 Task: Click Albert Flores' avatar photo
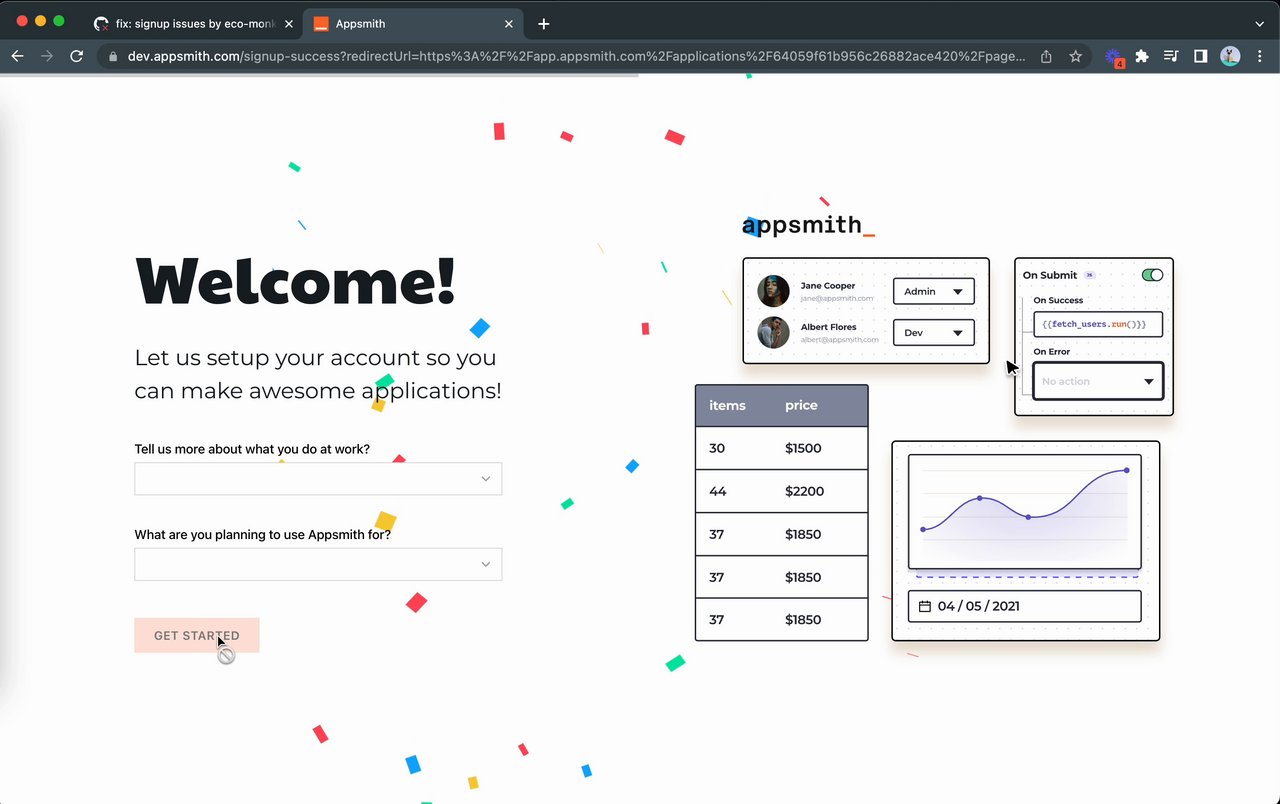coord(773,332)
